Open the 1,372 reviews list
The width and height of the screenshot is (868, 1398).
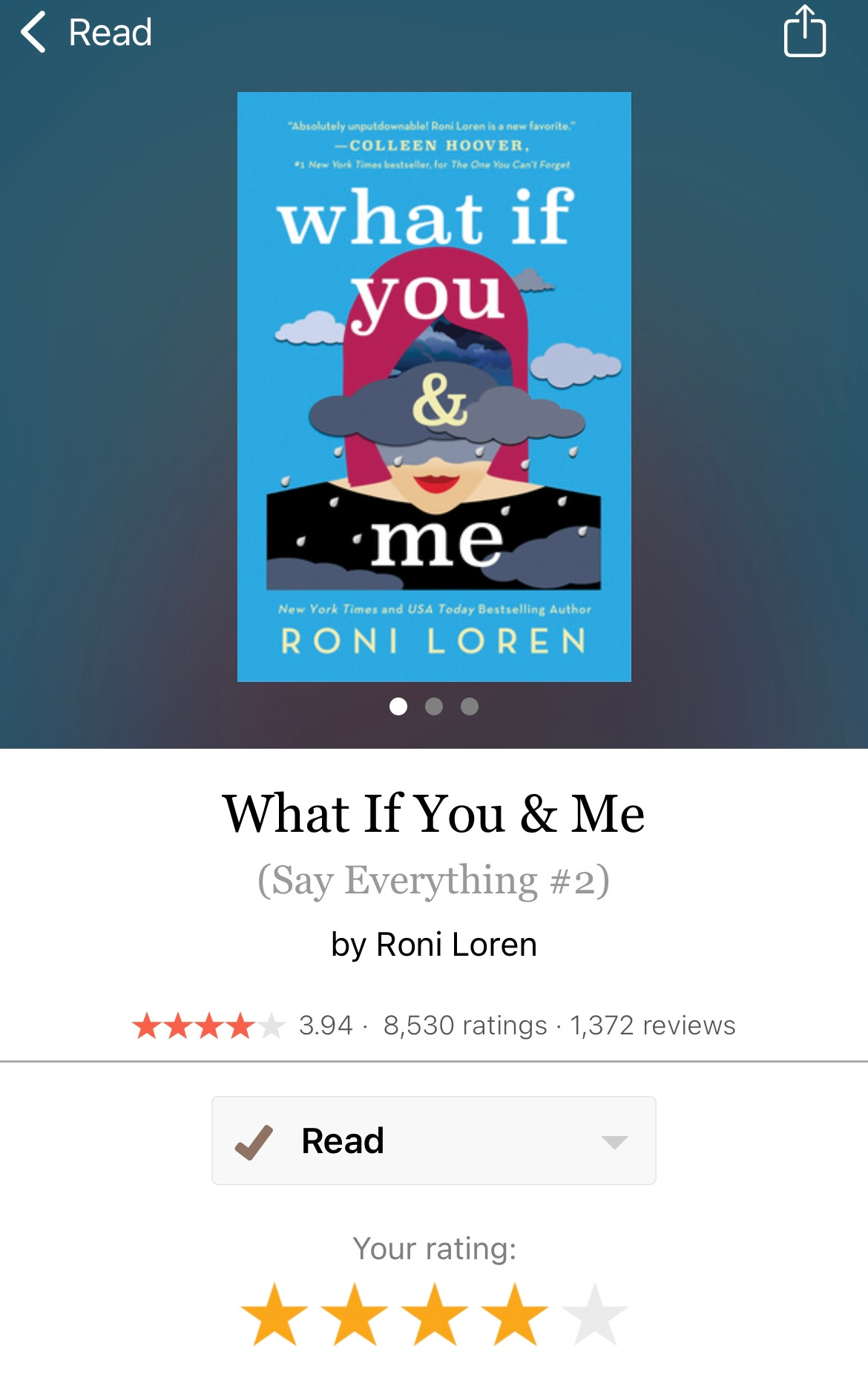pos(653,1025)
